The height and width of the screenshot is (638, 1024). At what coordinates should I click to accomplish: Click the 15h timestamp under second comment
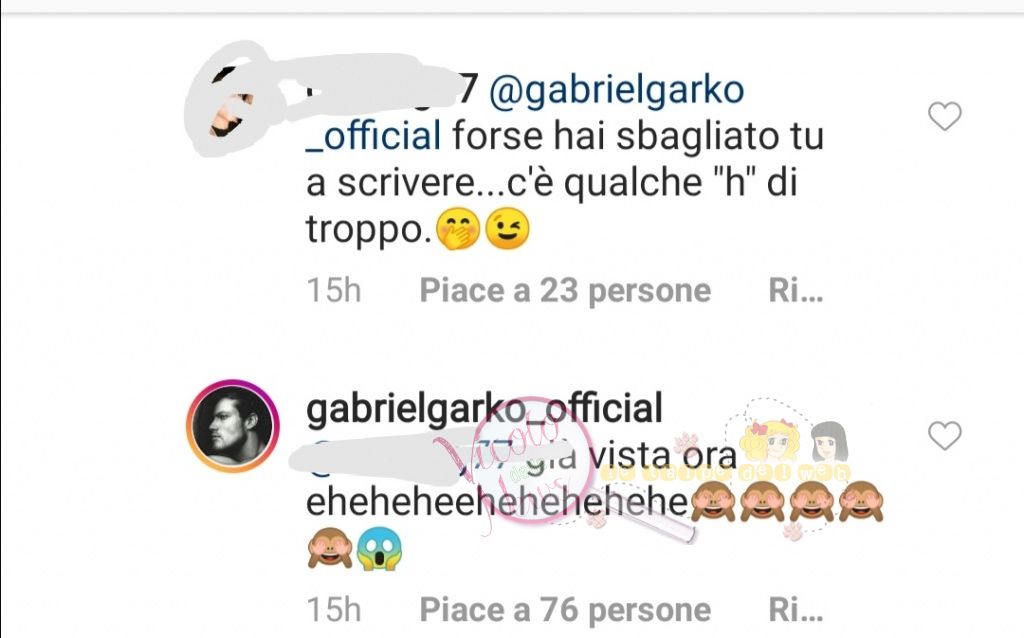coord(334,610)
